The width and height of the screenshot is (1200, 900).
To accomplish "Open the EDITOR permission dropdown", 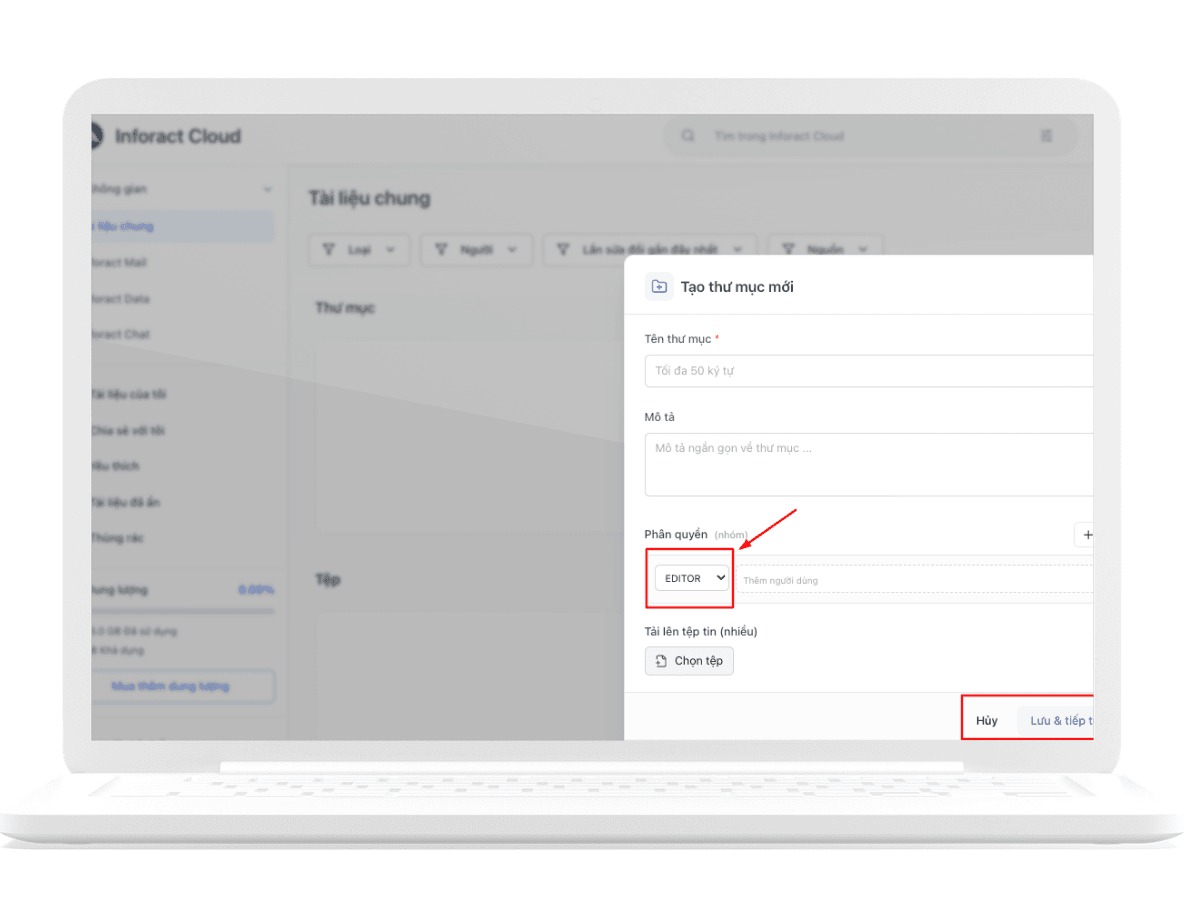I will 692,578.
